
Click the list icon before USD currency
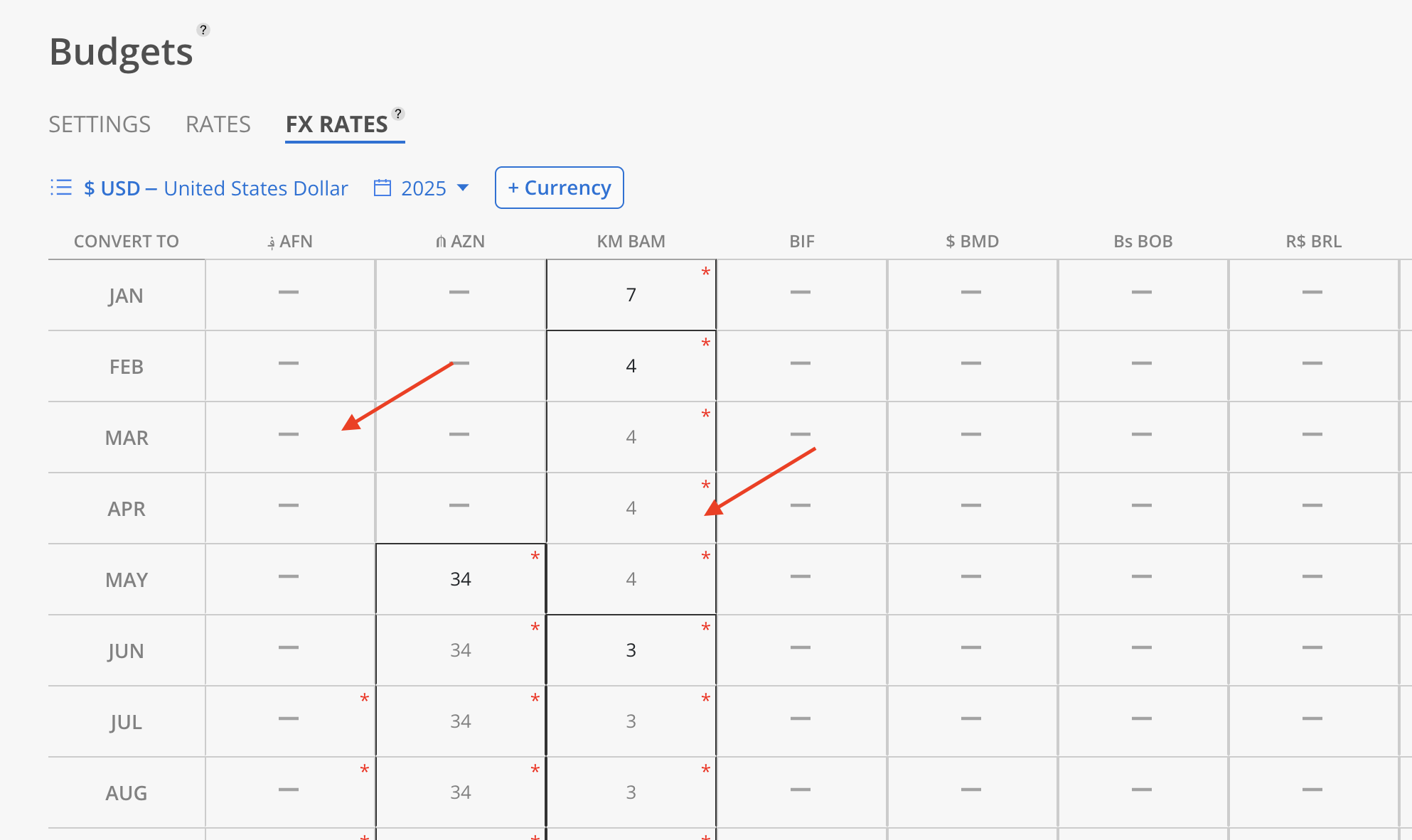pyautogui.click(x=61, y=188)
